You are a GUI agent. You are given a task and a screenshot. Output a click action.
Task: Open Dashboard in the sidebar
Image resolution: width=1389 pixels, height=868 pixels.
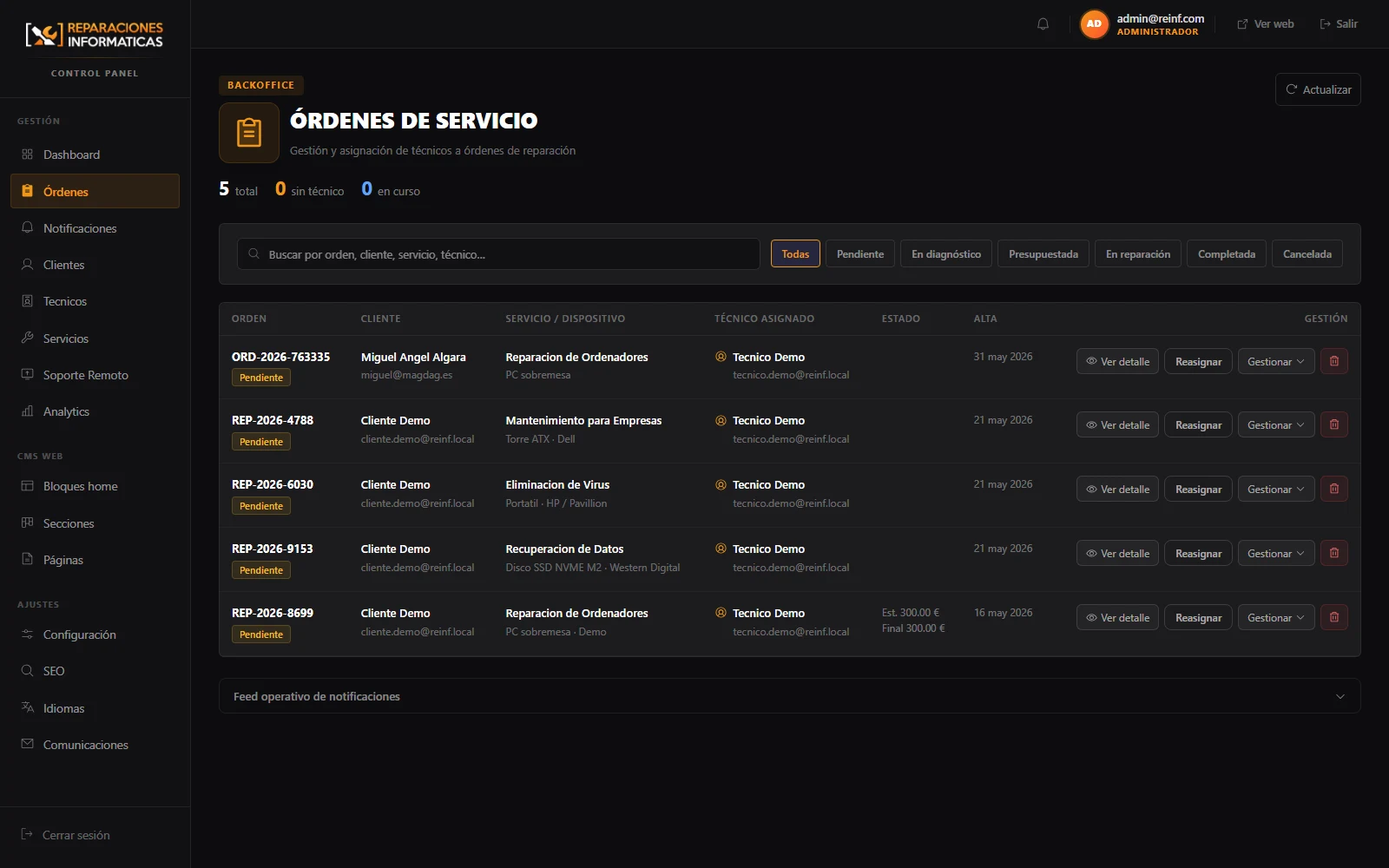click(x=95, y=155)
